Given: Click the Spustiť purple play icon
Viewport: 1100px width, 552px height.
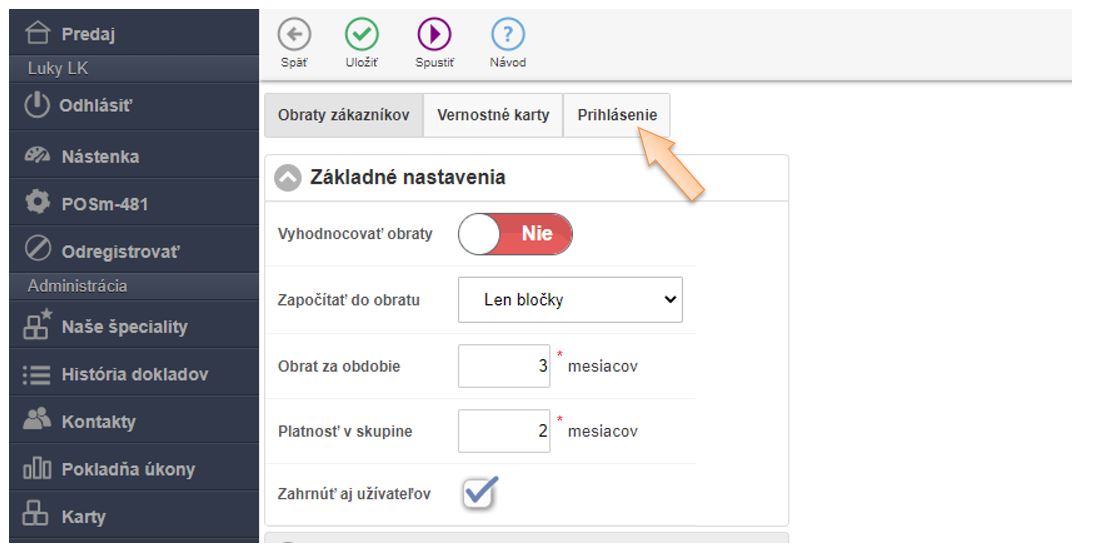Looking at the screenshot, I should (434, 35).
